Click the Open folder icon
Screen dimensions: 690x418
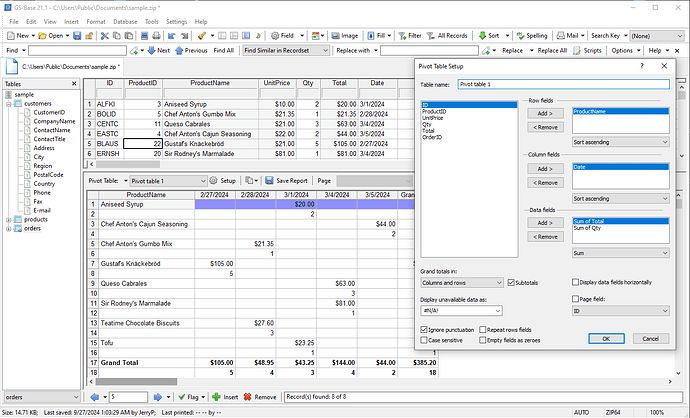tap(43, 36)
